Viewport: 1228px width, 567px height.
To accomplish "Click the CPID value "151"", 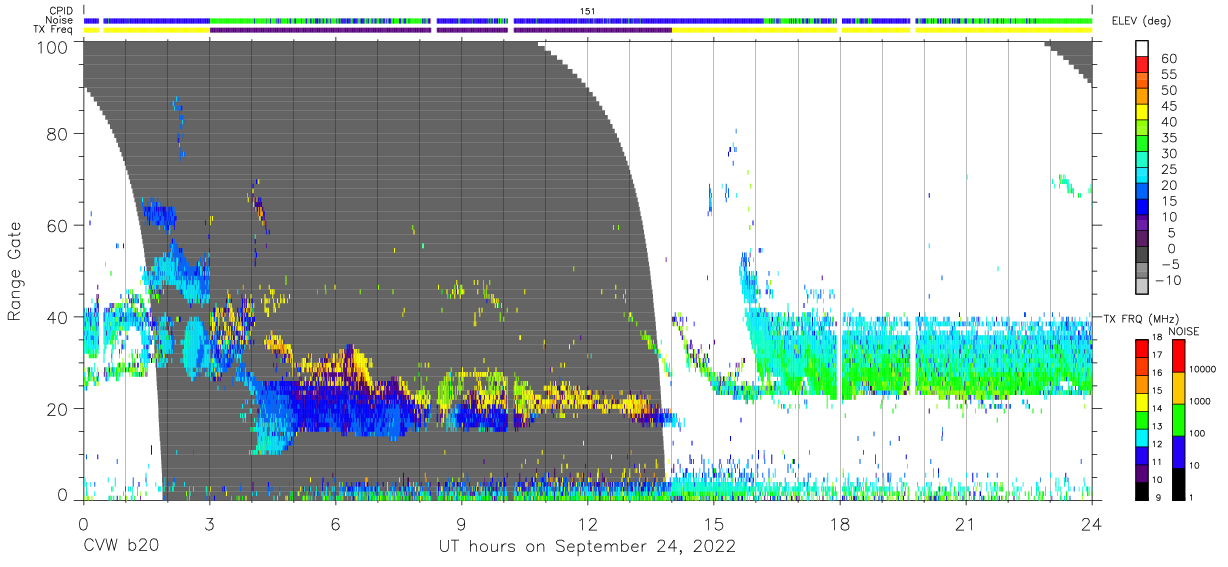I will point(588,11).
